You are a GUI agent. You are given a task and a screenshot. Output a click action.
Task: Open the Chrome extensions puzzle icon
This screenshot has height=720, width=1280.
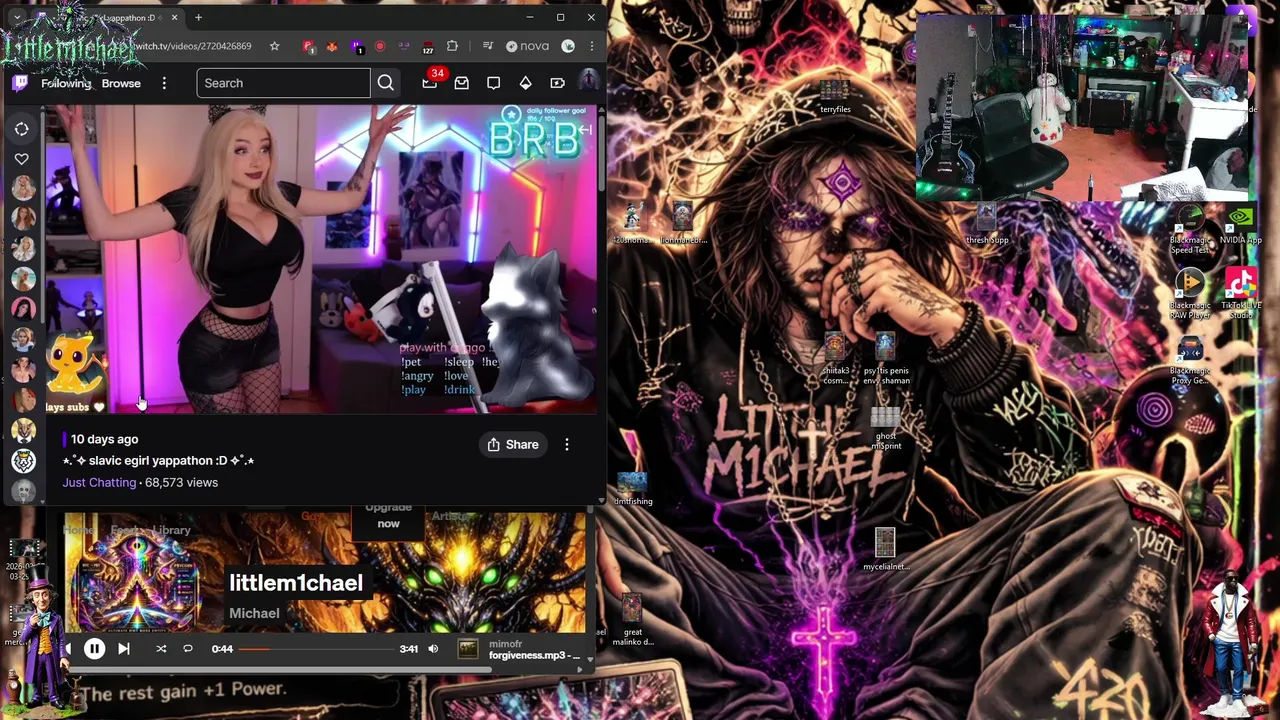pos(452,46)
